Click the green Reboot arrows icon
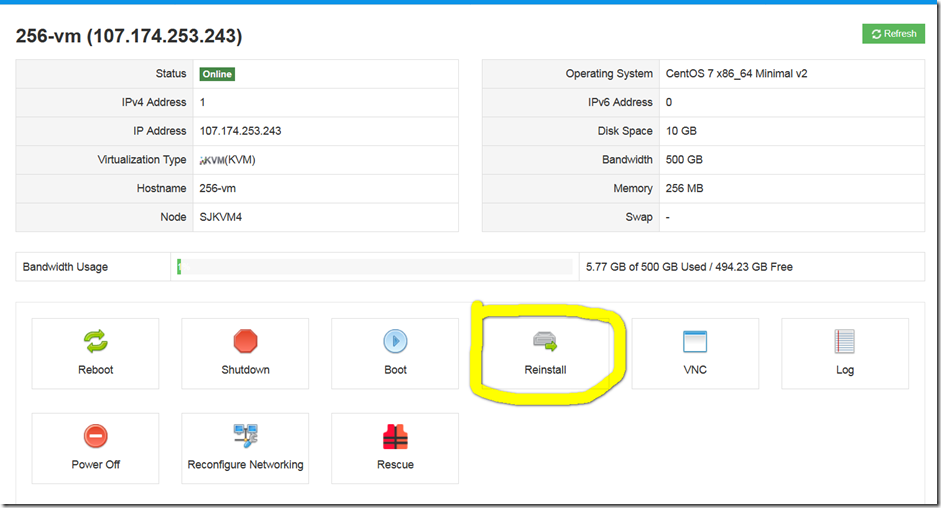This screenshot has height=508, width=941. [x=96, y=342]
